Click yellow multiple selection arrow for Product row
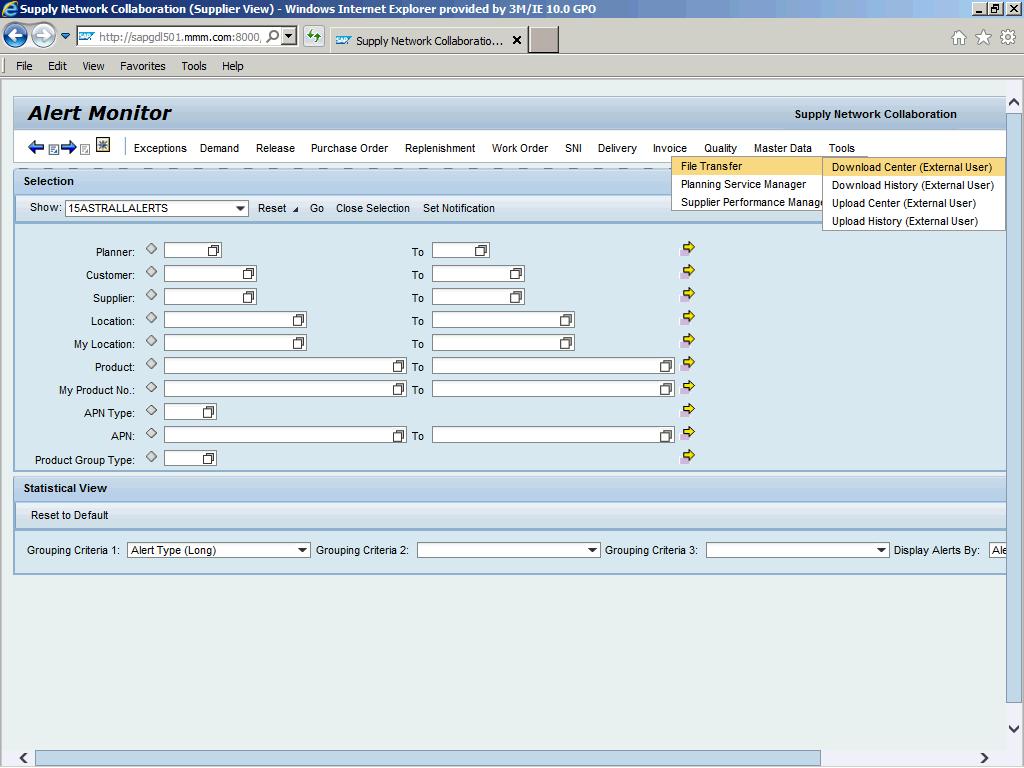Viewport: 1024px width, 768px height. [x=688, y=364]
